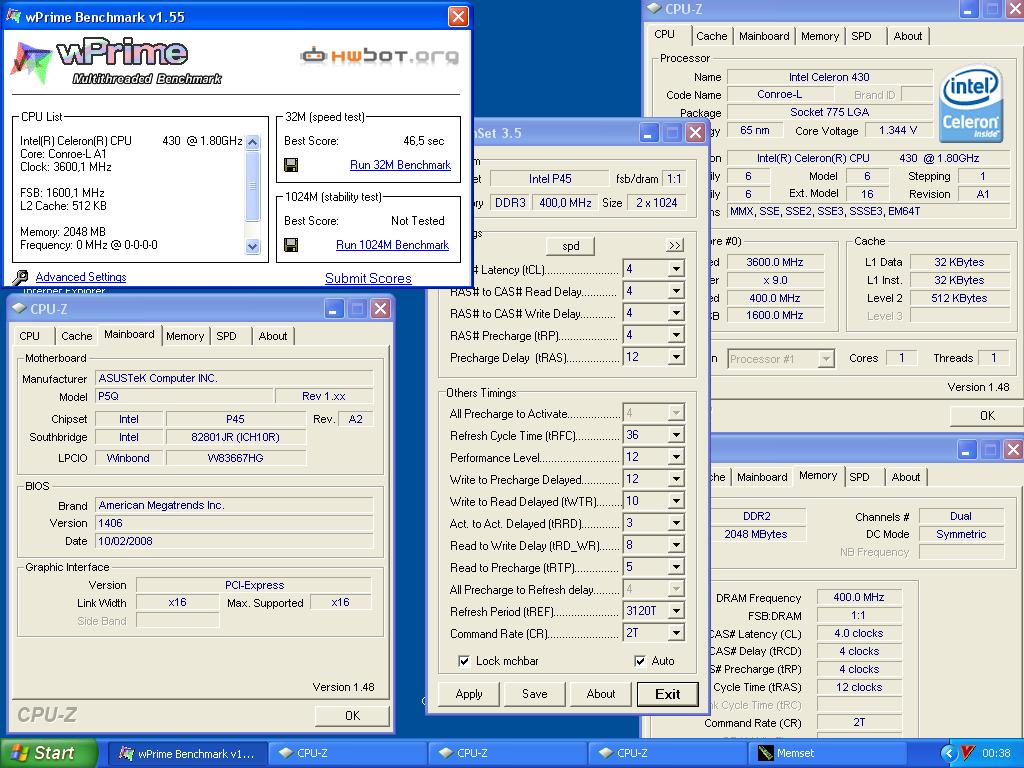Viewport: 1024px width, 768px height.
Task: Click the spd button in MemSet
Action: (x=571, y=246)
